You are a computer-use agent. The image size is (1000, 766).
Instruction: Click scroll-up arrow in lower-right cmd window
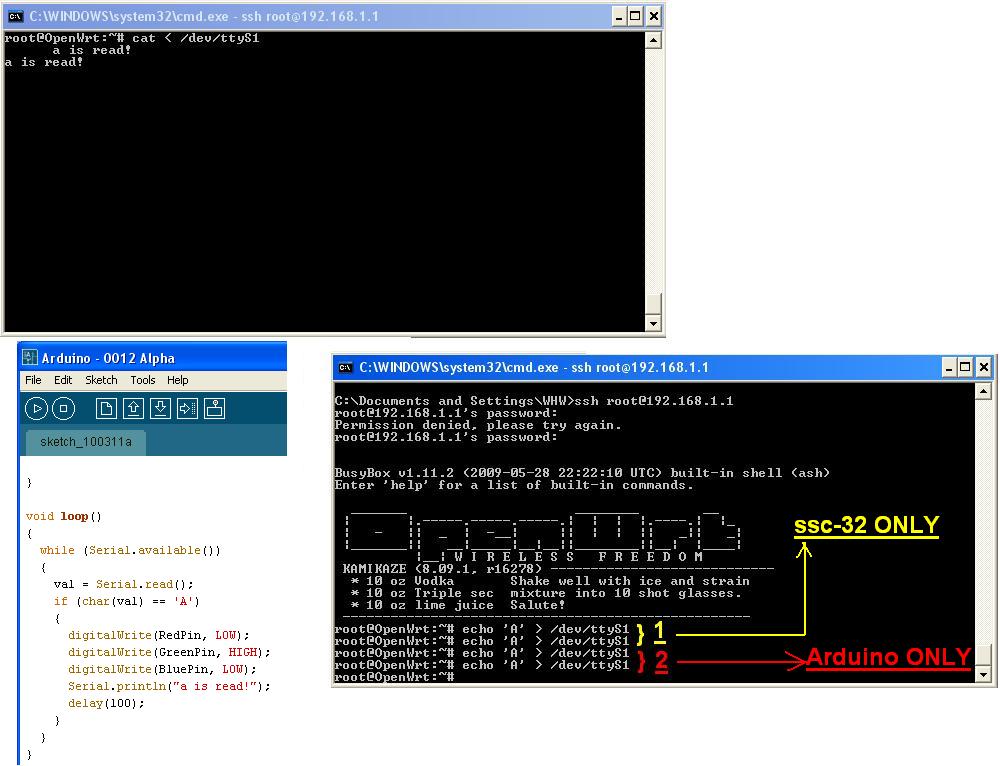pyautogui.click(x=983, y=391)
